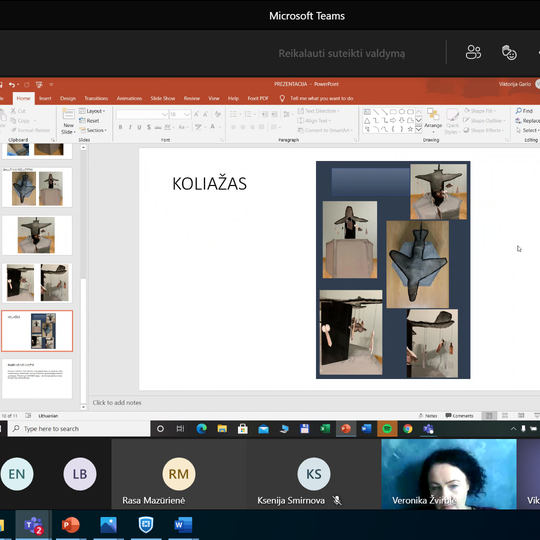Screen dimensions: 540x540
Task: Click the text highlight color icon
Action: pos(198,127)
